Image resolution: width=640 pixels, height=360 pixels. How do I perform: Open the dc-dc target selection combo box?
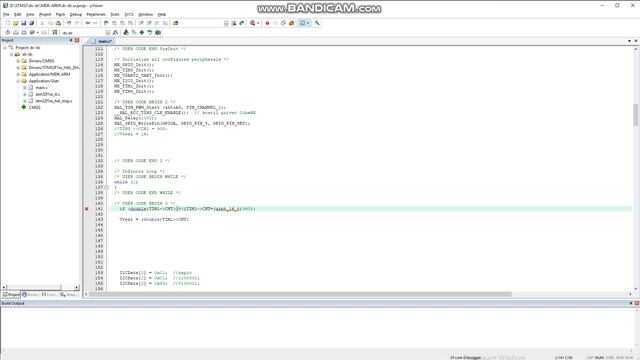(85, 33)
